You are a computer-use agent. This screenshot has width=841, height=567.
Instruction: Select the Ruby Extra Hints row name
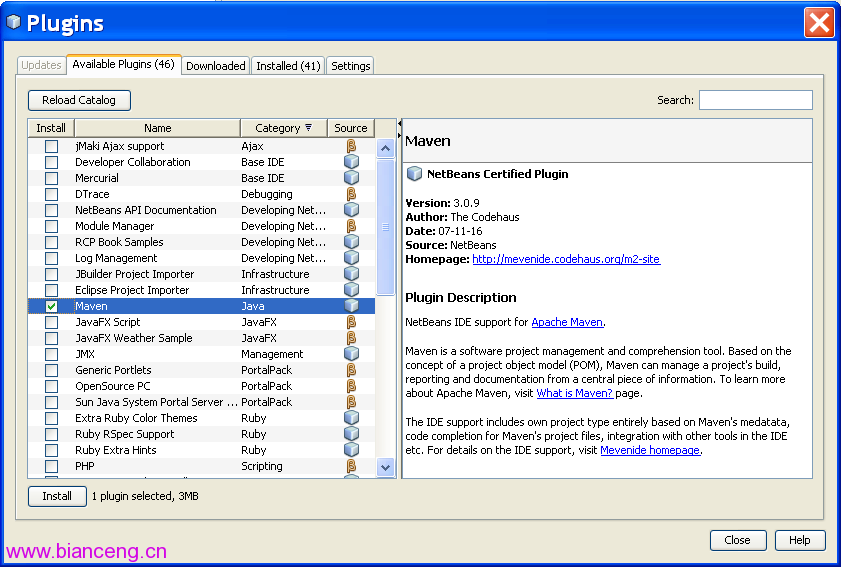coord(116,450)
